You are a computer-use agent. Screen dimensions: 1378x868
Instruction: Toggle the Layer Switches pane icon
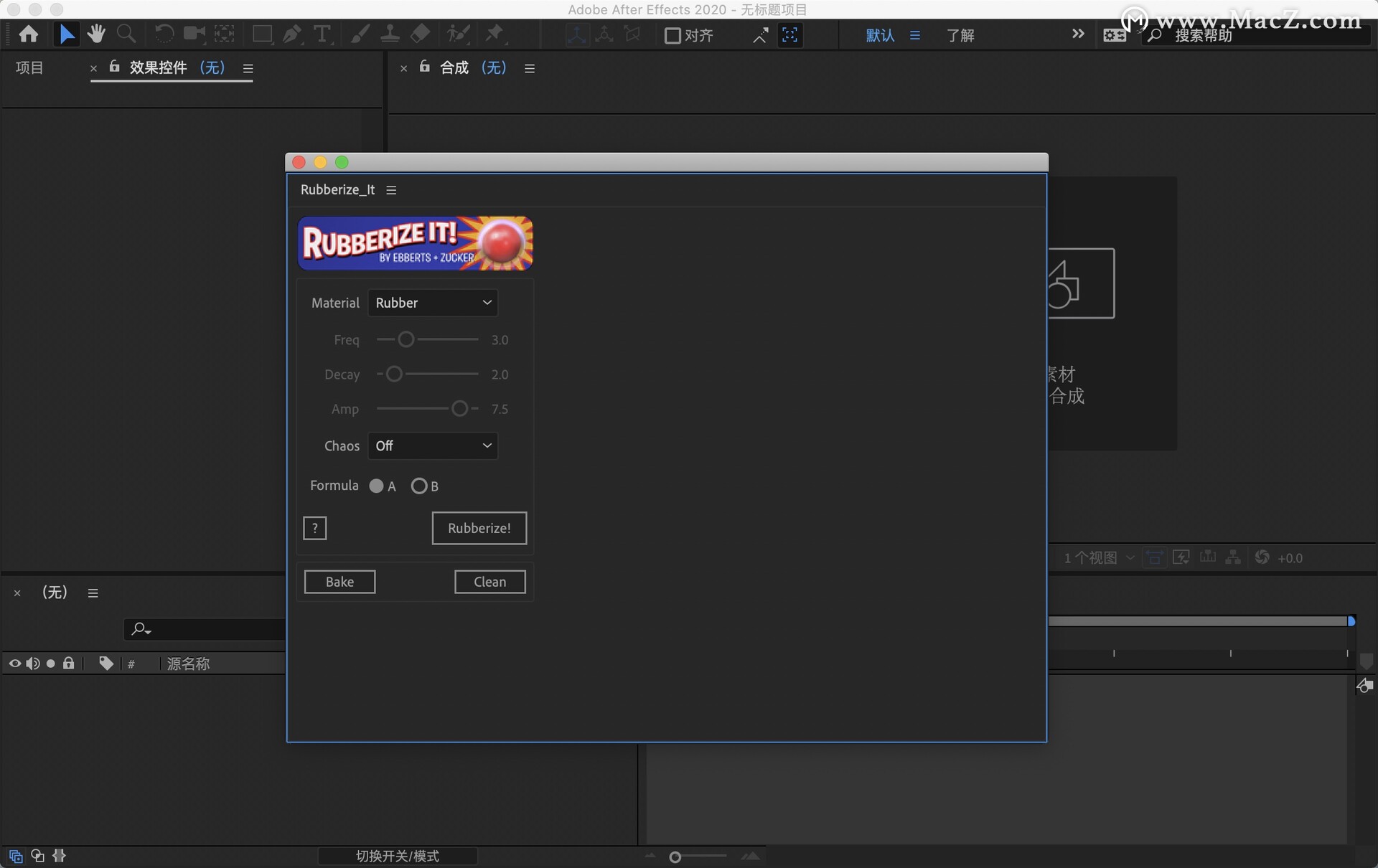(x=16, y=856)
